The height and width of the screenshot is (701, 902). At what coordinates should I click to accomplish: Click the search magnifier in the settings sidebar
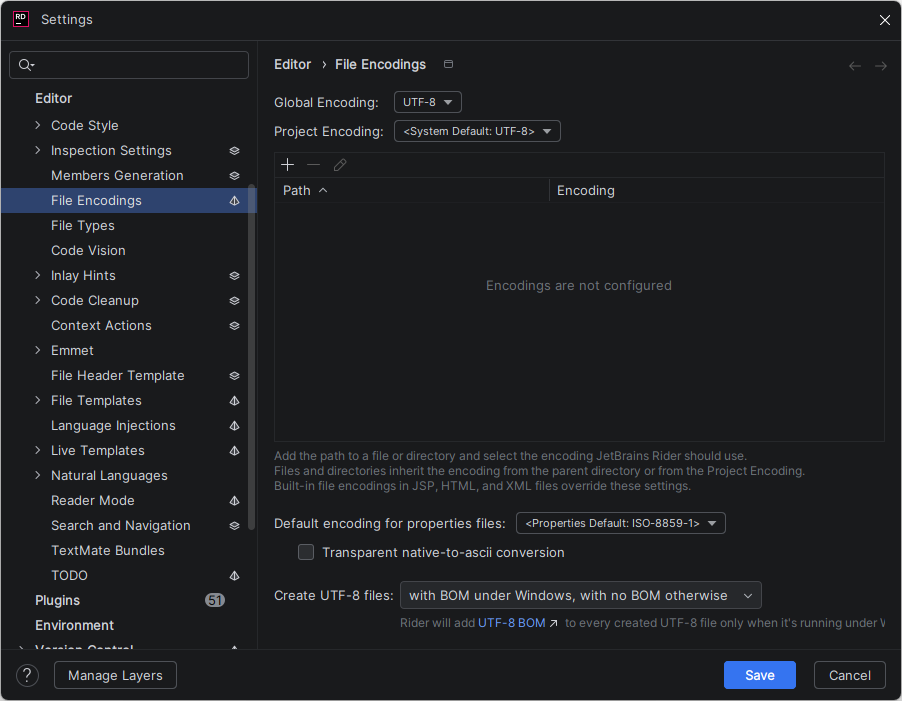point(27,64)
